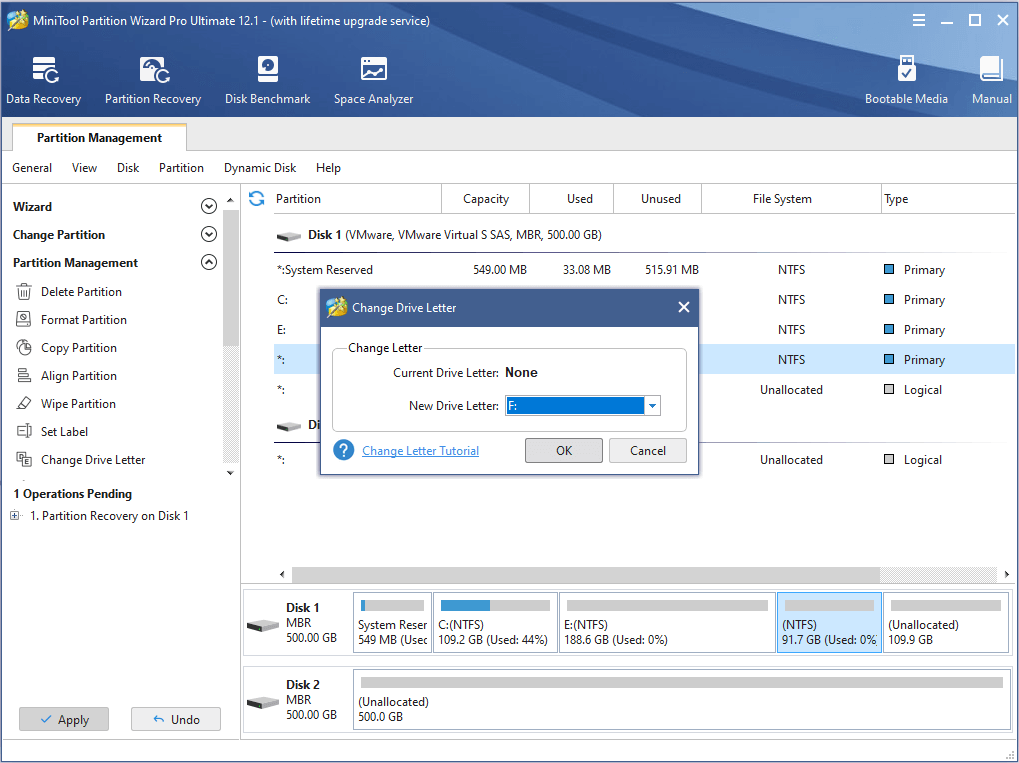Sort by the File System column header
The width and height of the screenshot is (1019, 763).
click(x=791, y=199)
